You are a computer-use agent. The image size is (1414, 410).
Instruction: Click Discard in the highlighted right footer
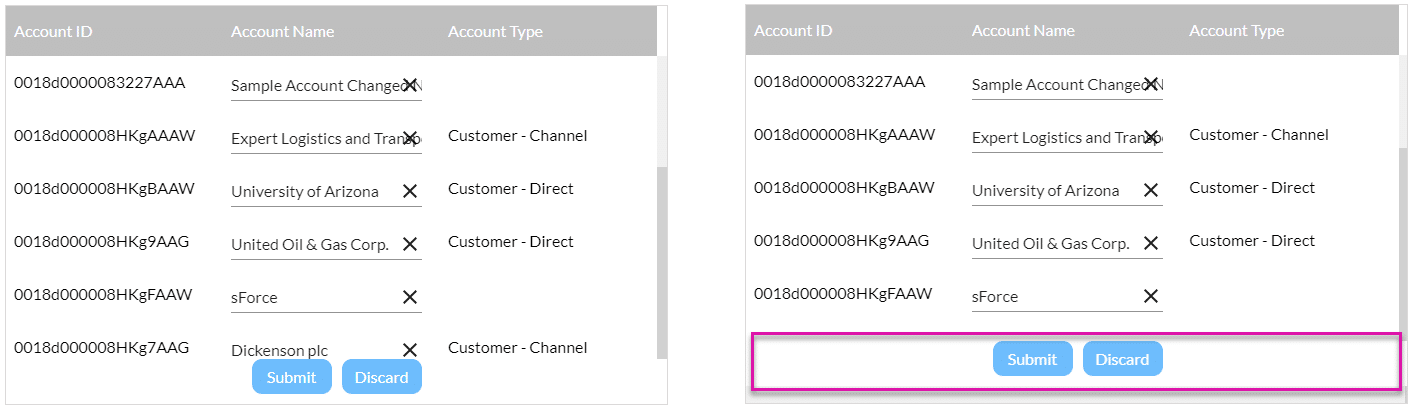1122,359
